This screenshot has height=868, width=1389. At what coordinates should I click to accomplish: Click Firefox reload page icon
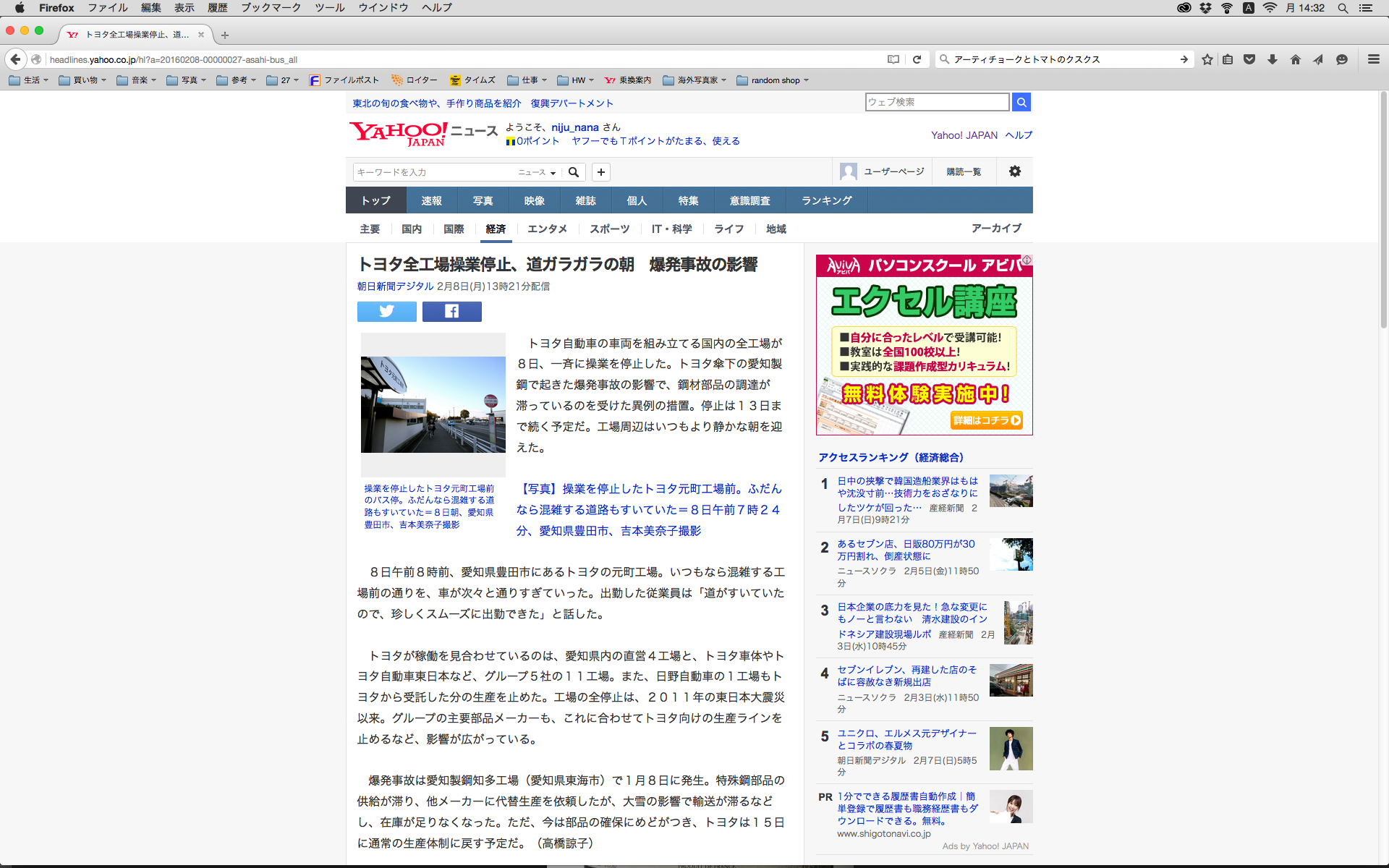[x=917, y=59]
